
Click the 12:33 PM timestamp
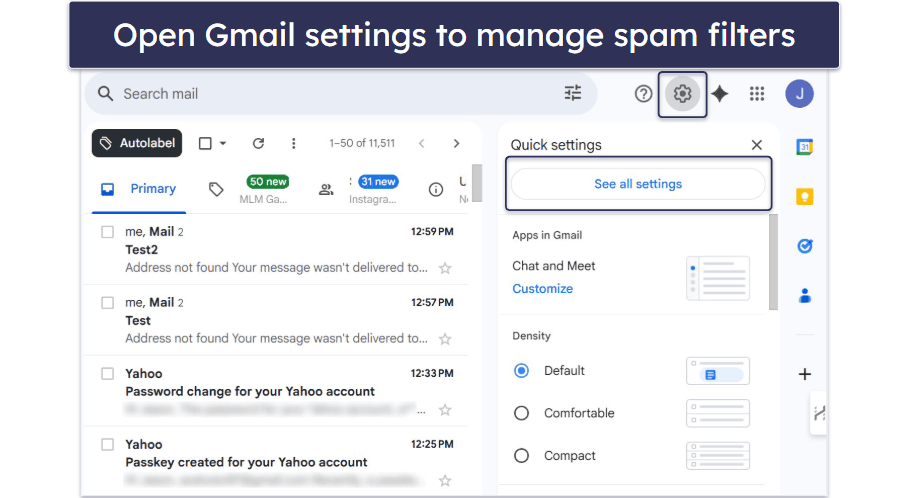pyautogui.click(x=432, y=374)
